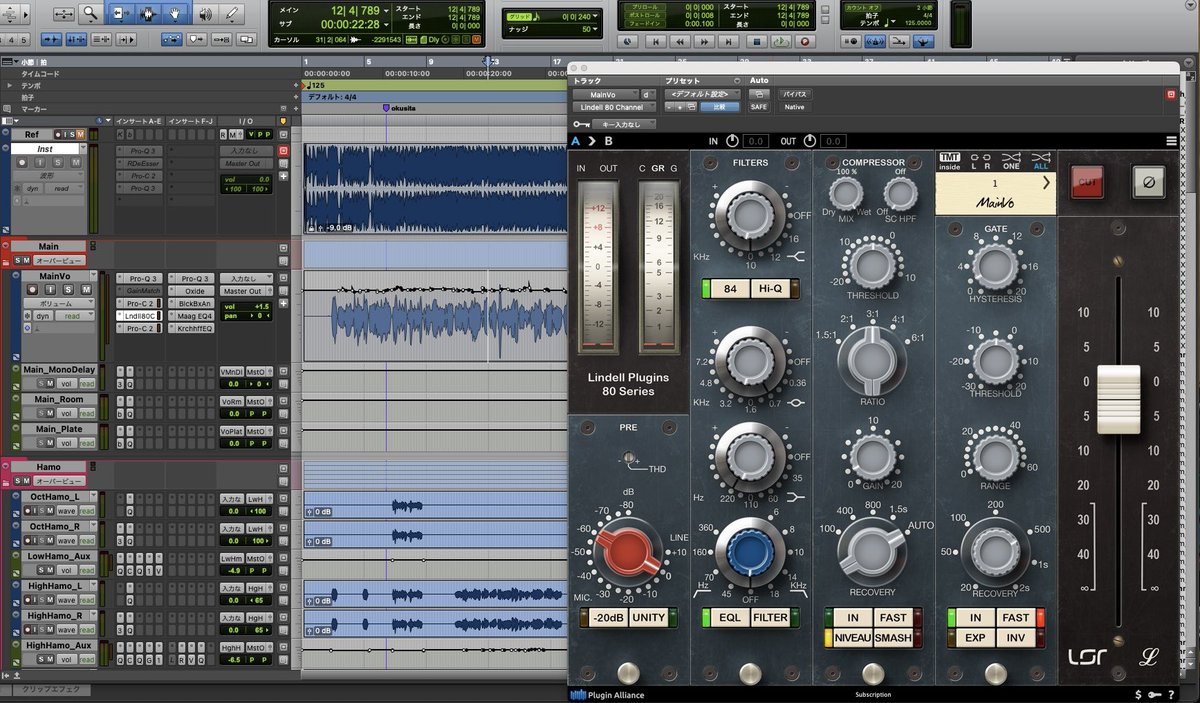Click the red preamp gain knob
Viewport: 1200px width, 703px height.
tap(627, 553)
